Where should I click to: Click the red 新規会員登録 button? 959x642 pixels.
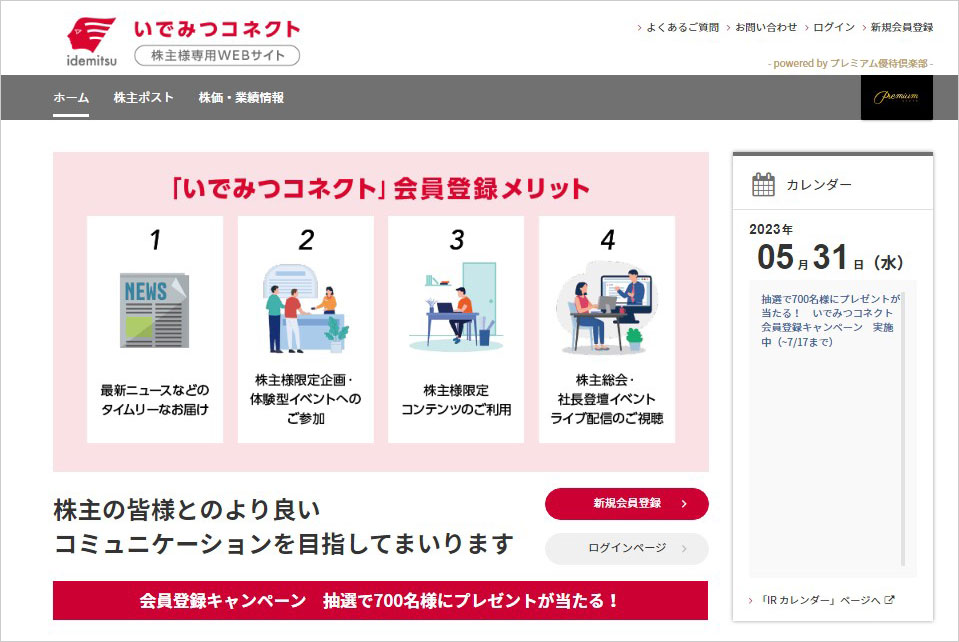tap(627, 504)
